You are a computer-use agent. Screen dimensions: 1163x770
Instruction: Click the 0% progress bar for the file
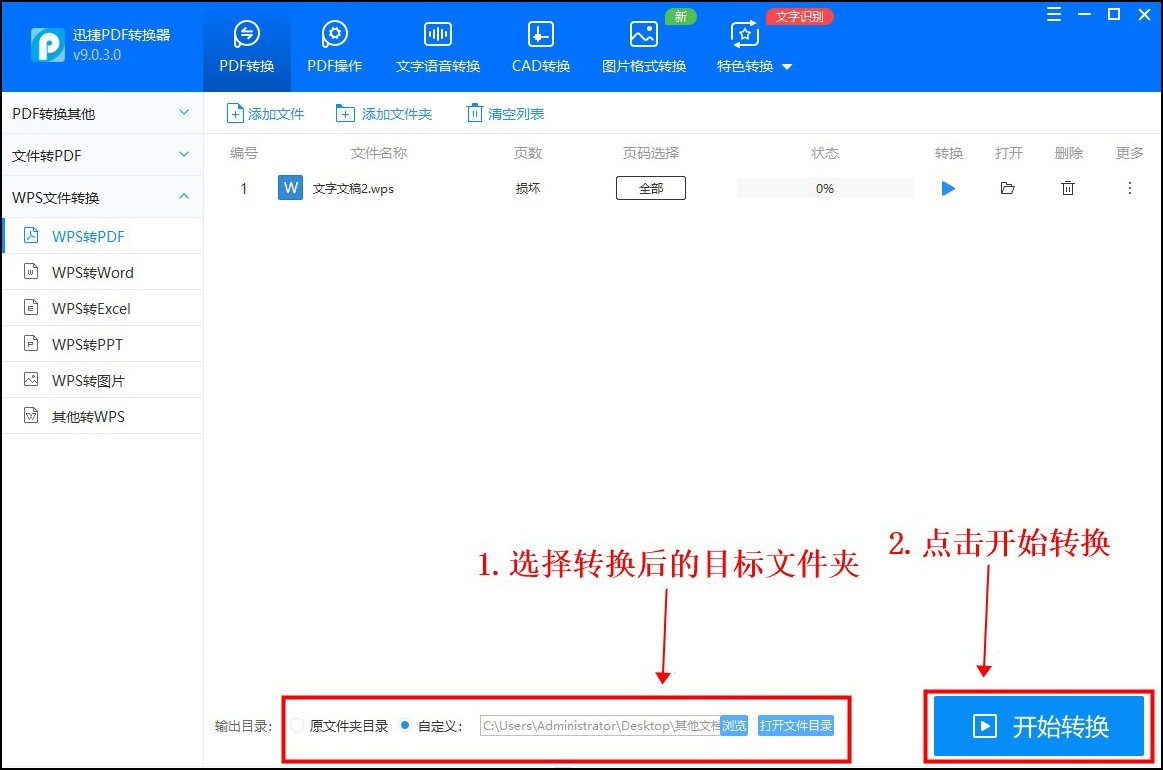(x=824, y=188)
